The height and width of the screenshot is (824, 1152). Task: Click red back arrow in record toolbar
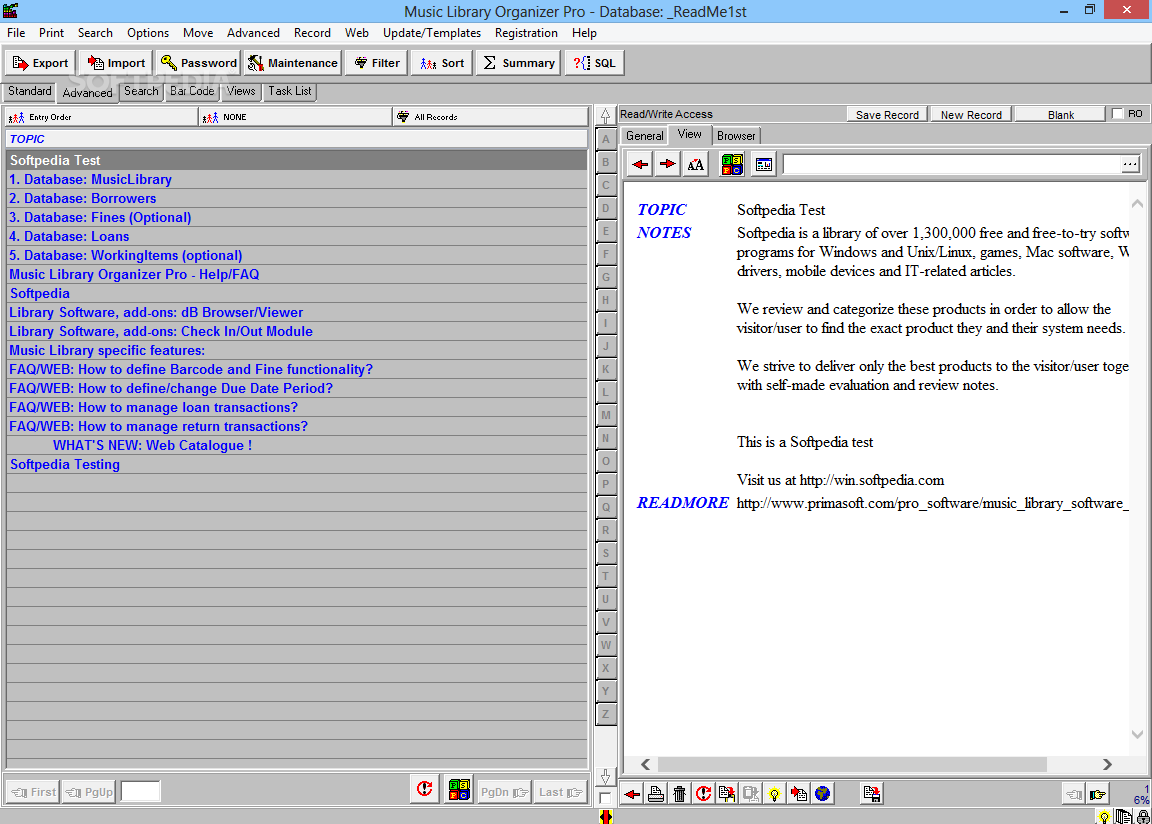[633, 794]
